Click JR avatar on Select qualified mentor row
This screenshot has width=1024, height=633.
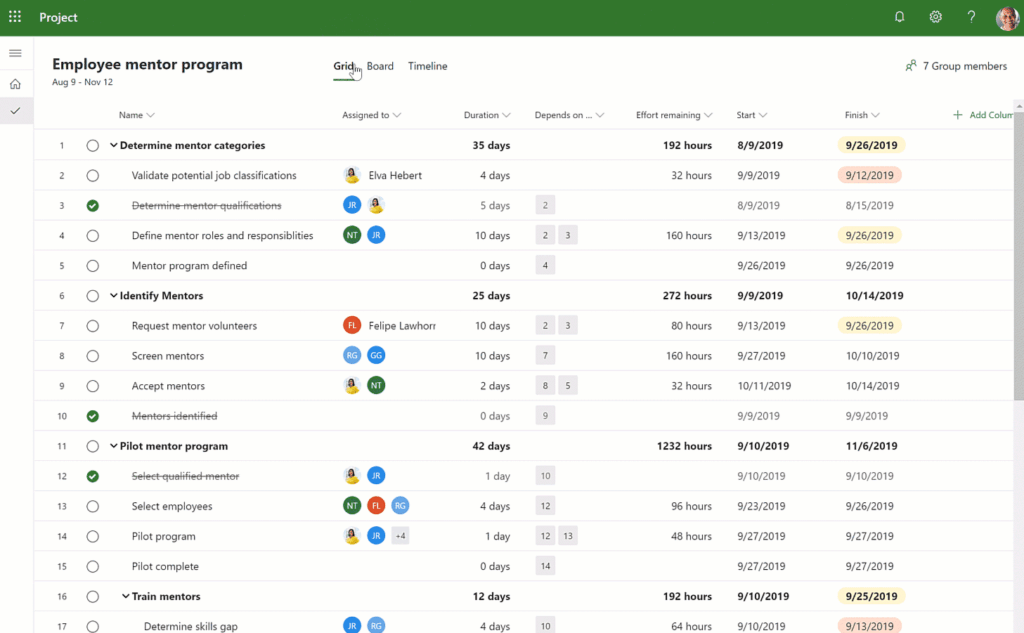tap(376, 476)
